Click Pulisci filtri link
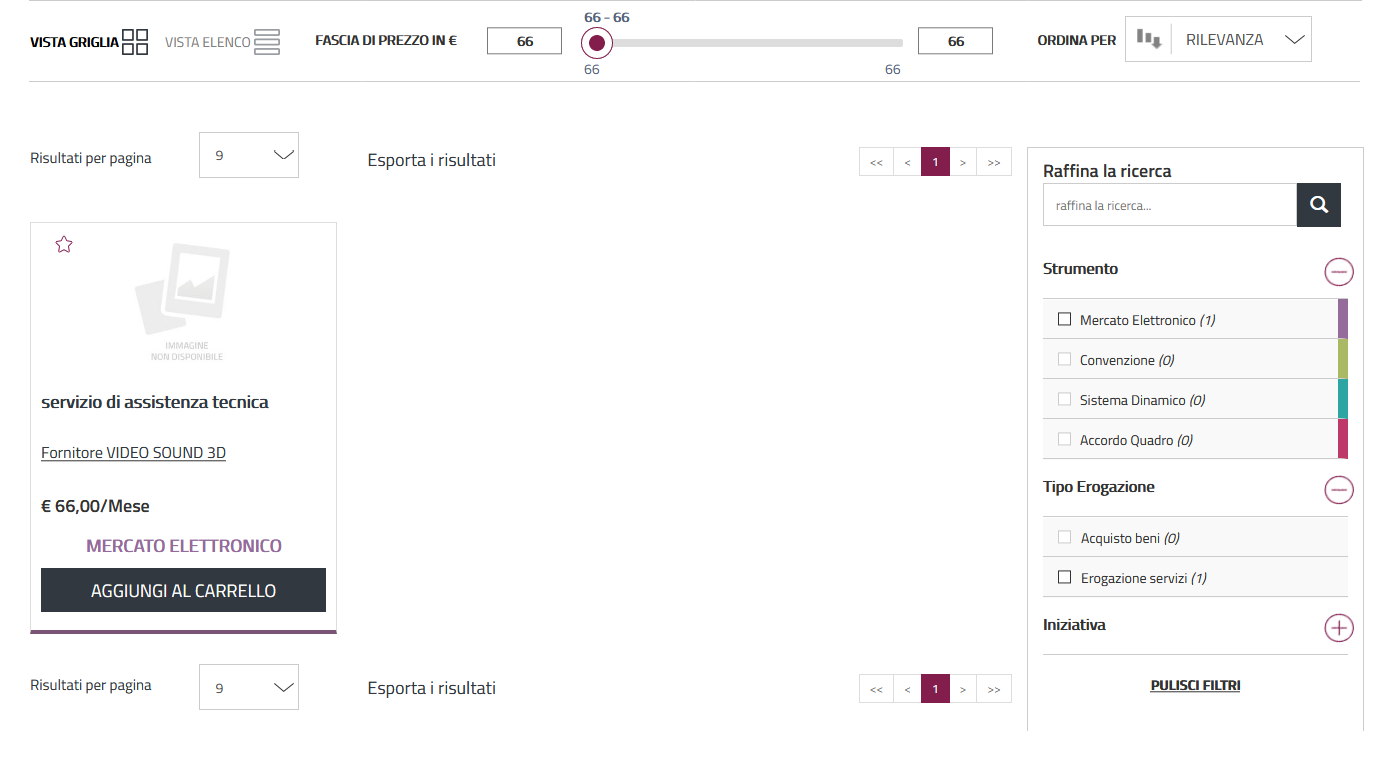This screenshot has height=781, width=1379. coord(1195,686)
